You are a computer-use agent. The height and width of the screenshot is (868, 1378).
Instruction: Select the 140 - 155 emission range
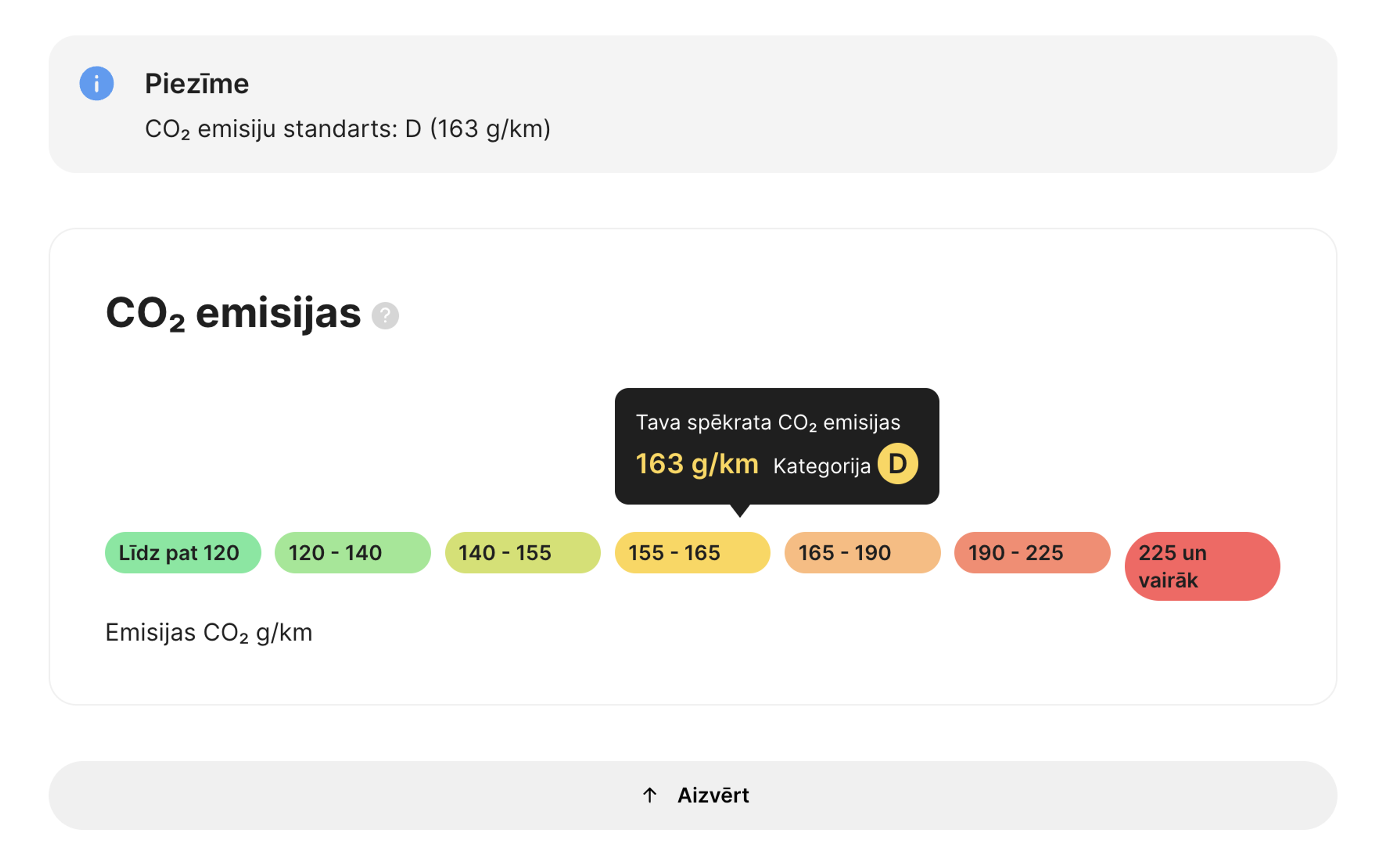coord(523,553)
